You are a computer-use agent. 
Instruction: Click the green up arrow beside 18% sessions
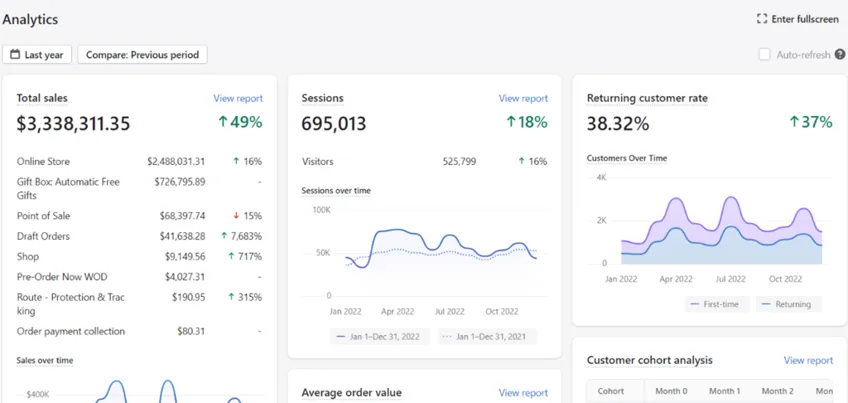click(511, 122)
